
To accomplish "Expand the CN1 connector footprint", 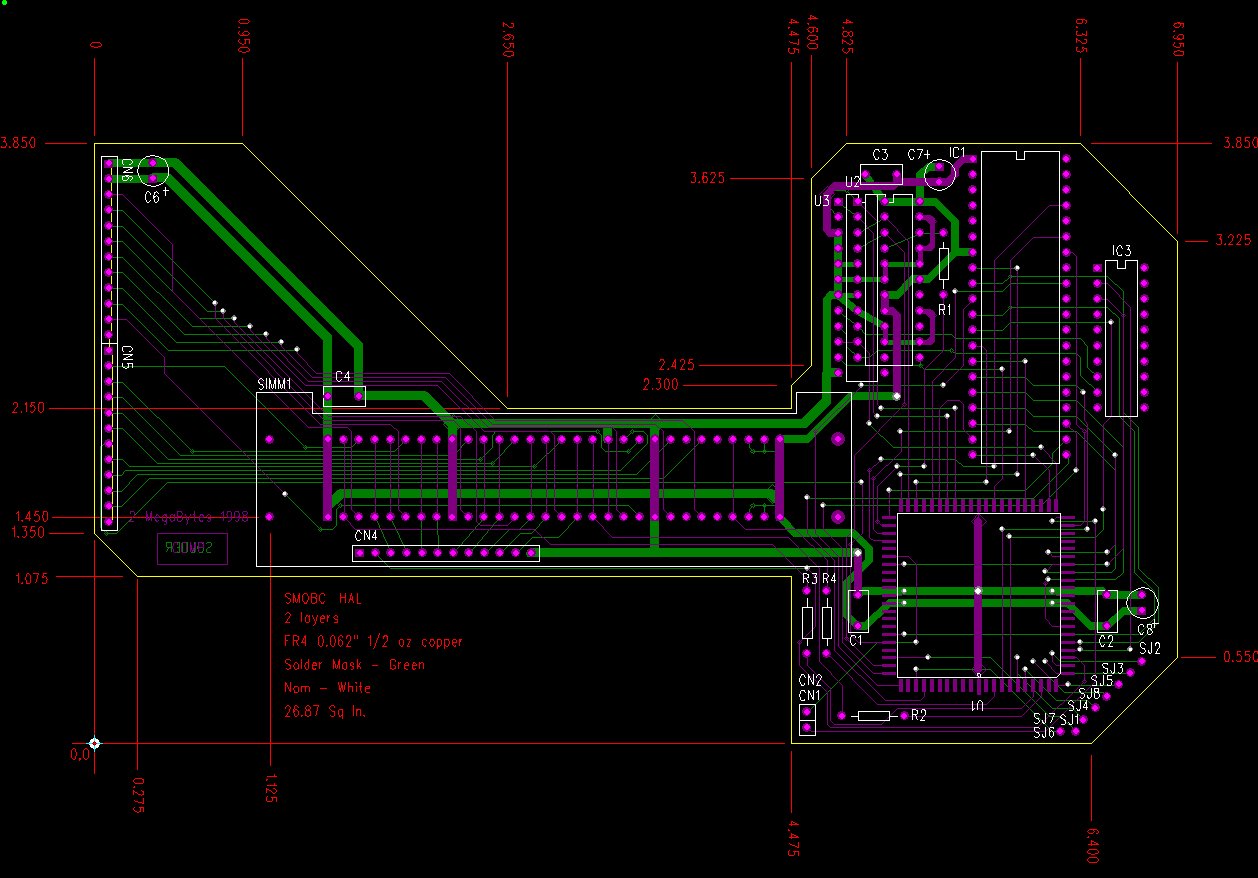I will pos(807,718).
